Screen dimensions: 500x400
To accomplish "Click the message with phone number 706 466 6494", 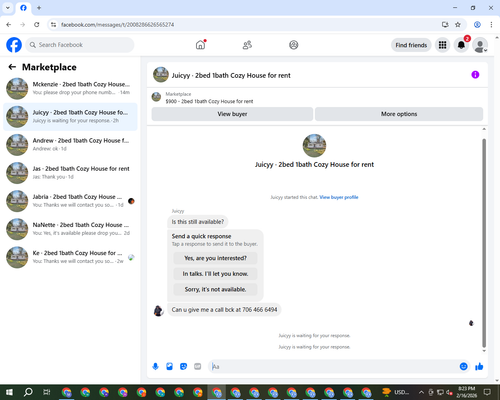I will coord(224,310).
